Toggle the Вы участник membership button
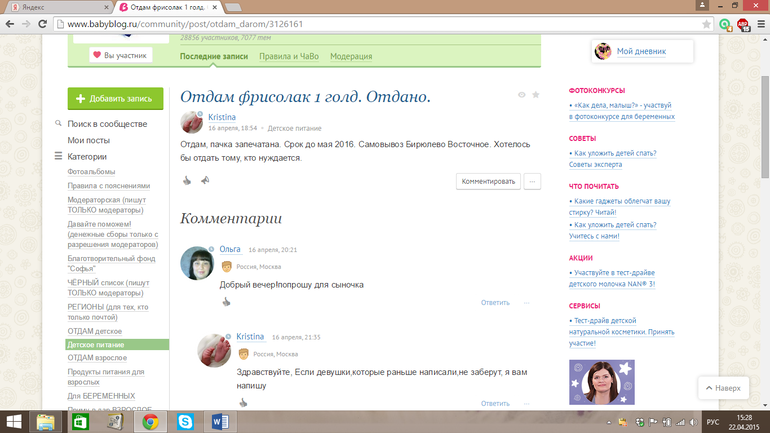This screenshot has width=770, height=433. click(x=121, y=56)
